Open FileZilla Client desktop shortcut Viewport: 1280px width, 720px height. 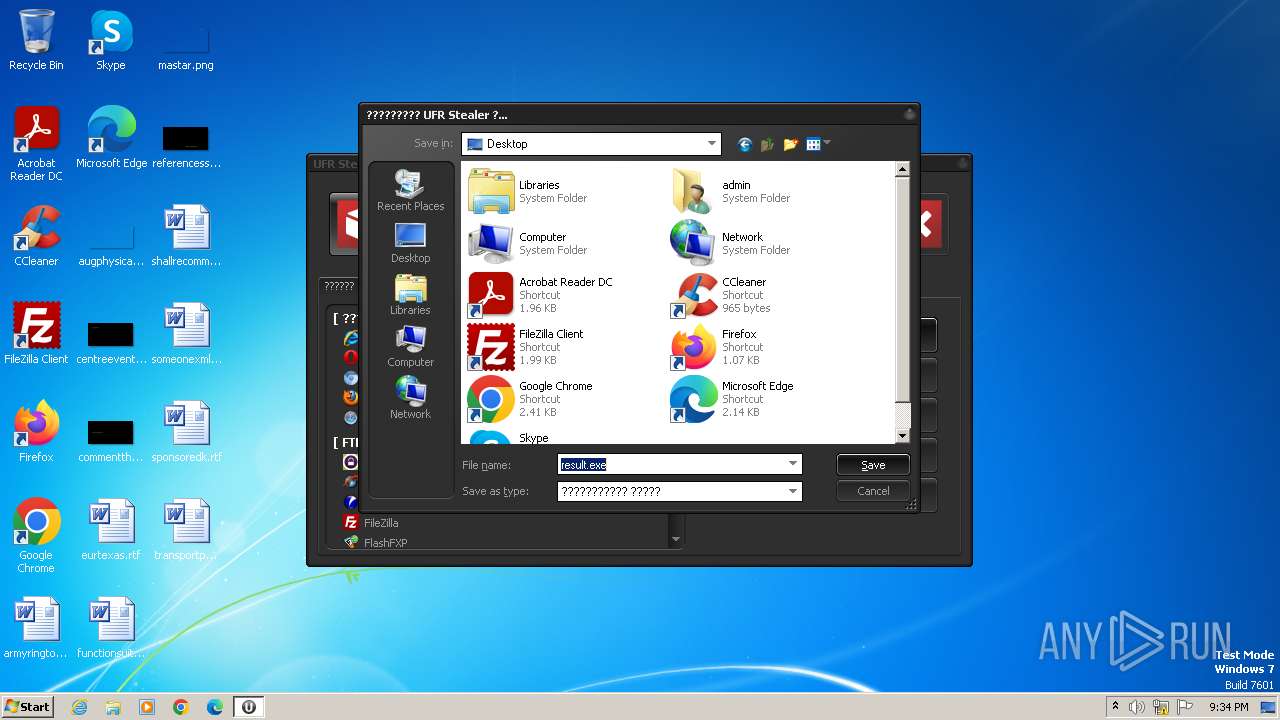click(x=36, y=334)
